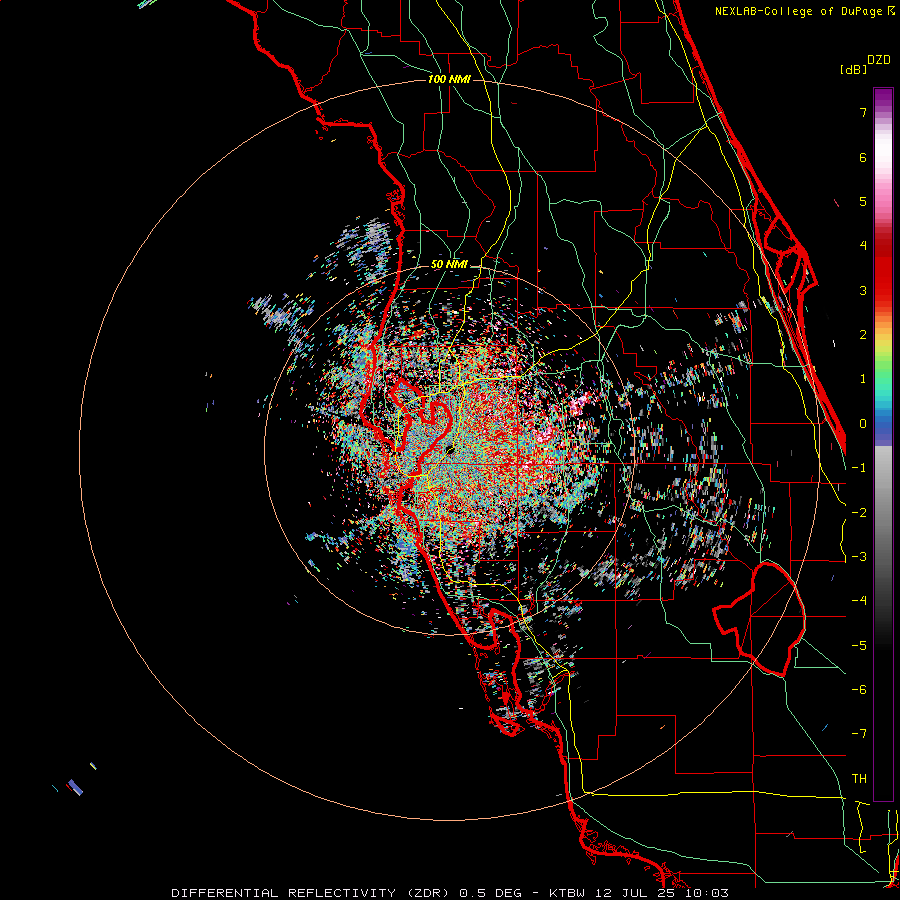Click the color scale value -4

tap(859, 601)
